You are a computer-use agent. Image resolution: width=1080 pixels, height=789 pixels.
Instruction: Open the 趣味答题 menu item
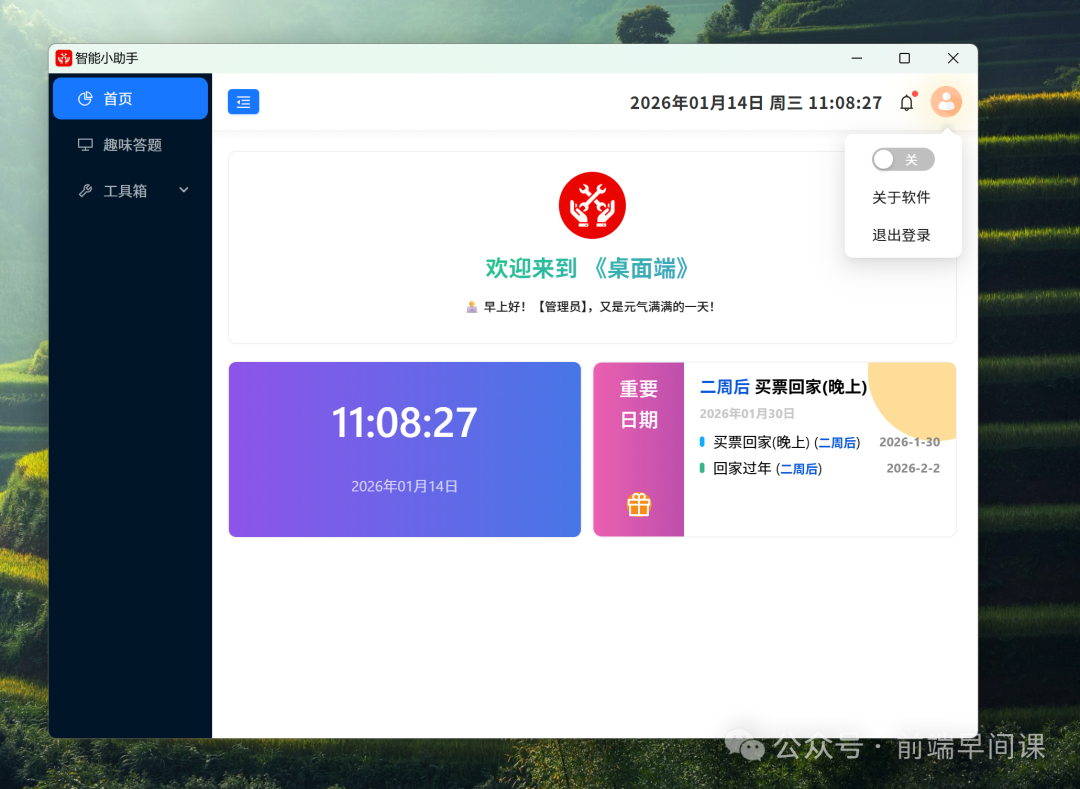pyautogui.click(x=130, y=145)
